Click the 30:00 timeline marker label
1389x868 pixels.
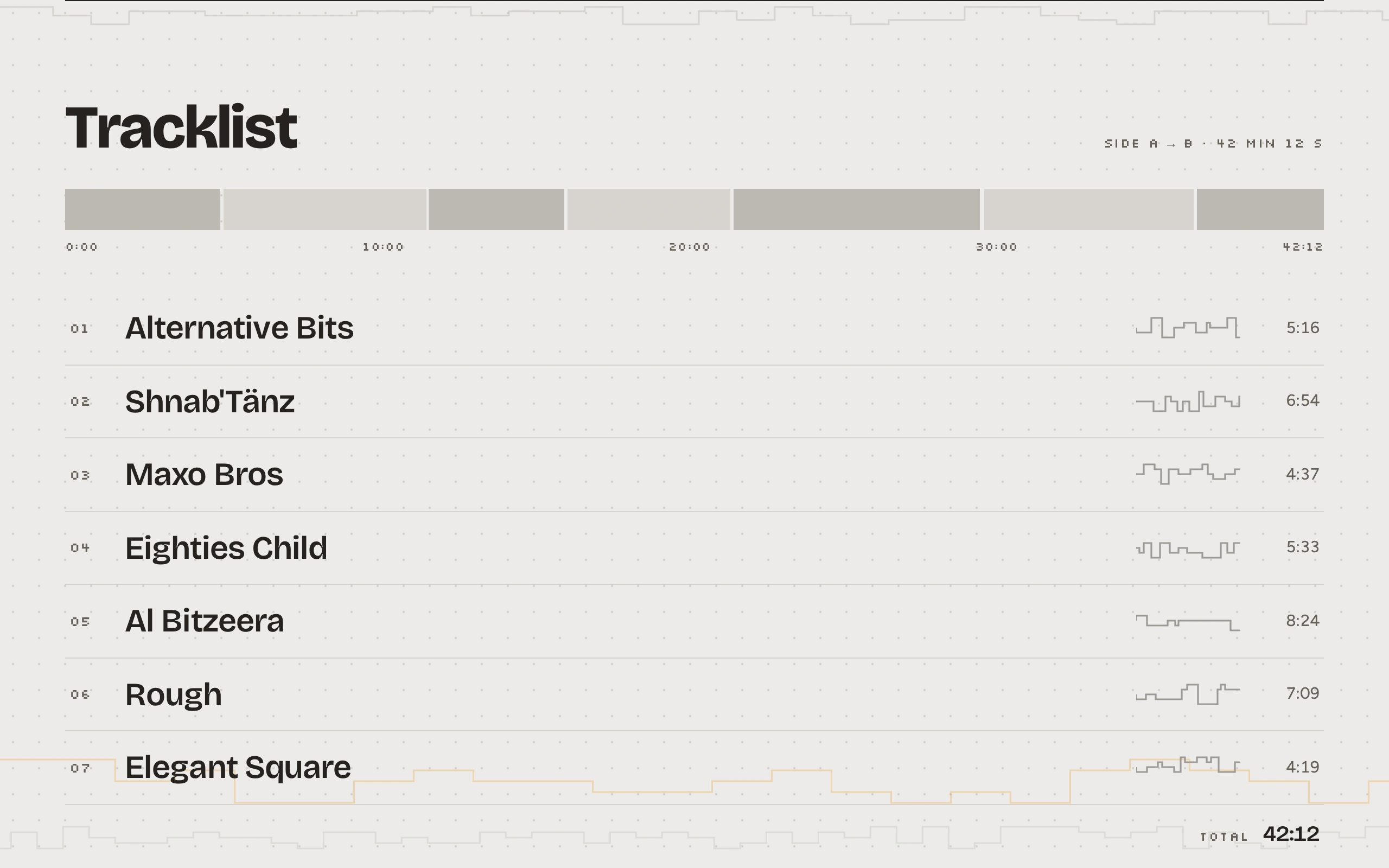pos(996,247)
